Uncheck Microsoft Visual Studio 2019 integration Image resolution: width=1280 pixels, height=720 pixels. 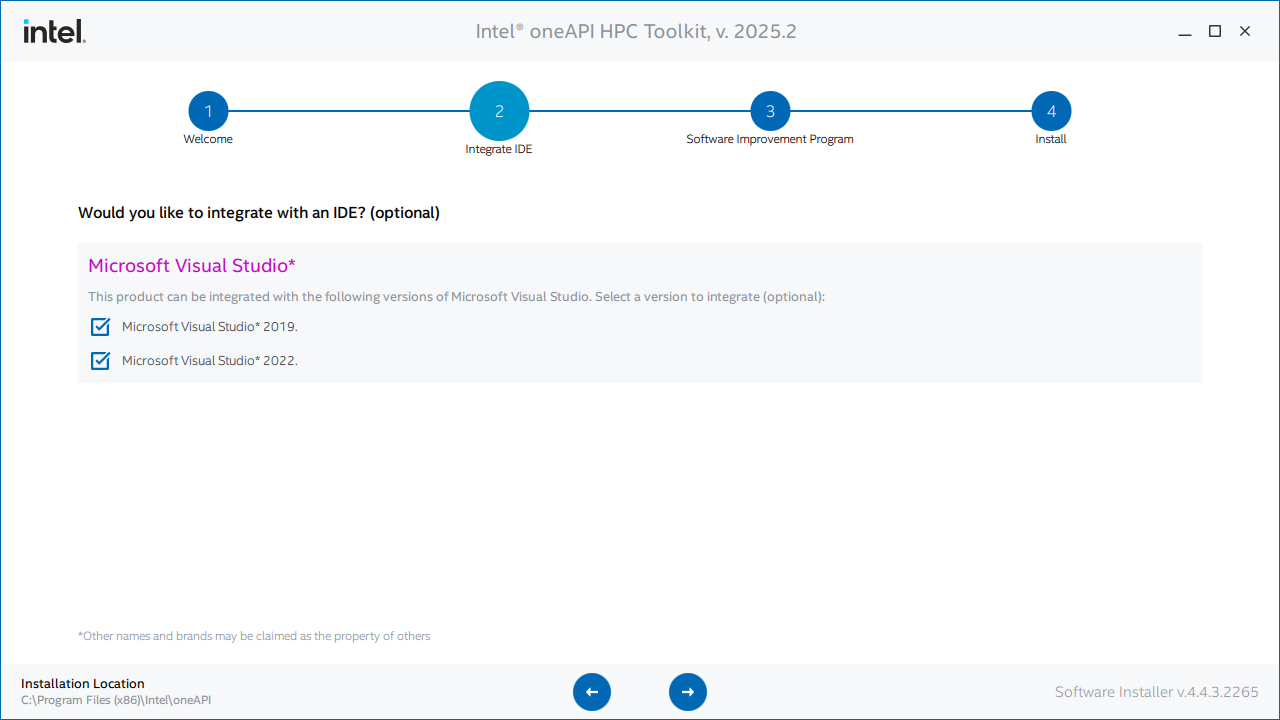coord(100,327)
